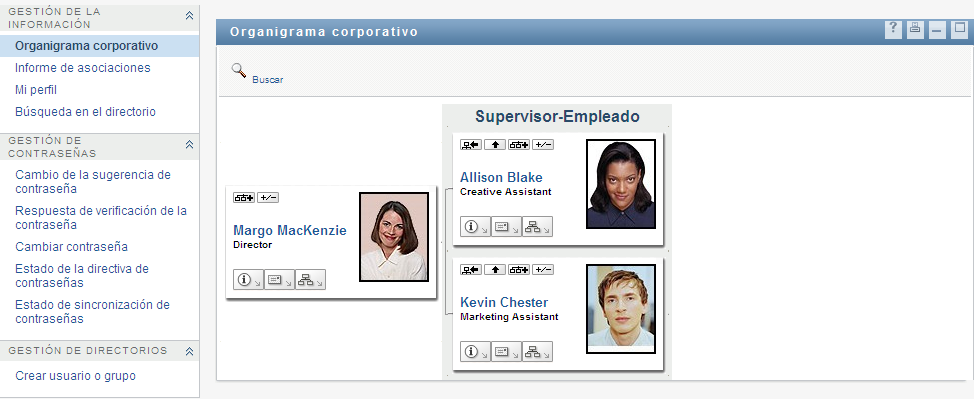The height and width of the screenshot is (399, 974).
Task: Select Organigrama corporativo in the sidebar
Action: coord(86,46)
